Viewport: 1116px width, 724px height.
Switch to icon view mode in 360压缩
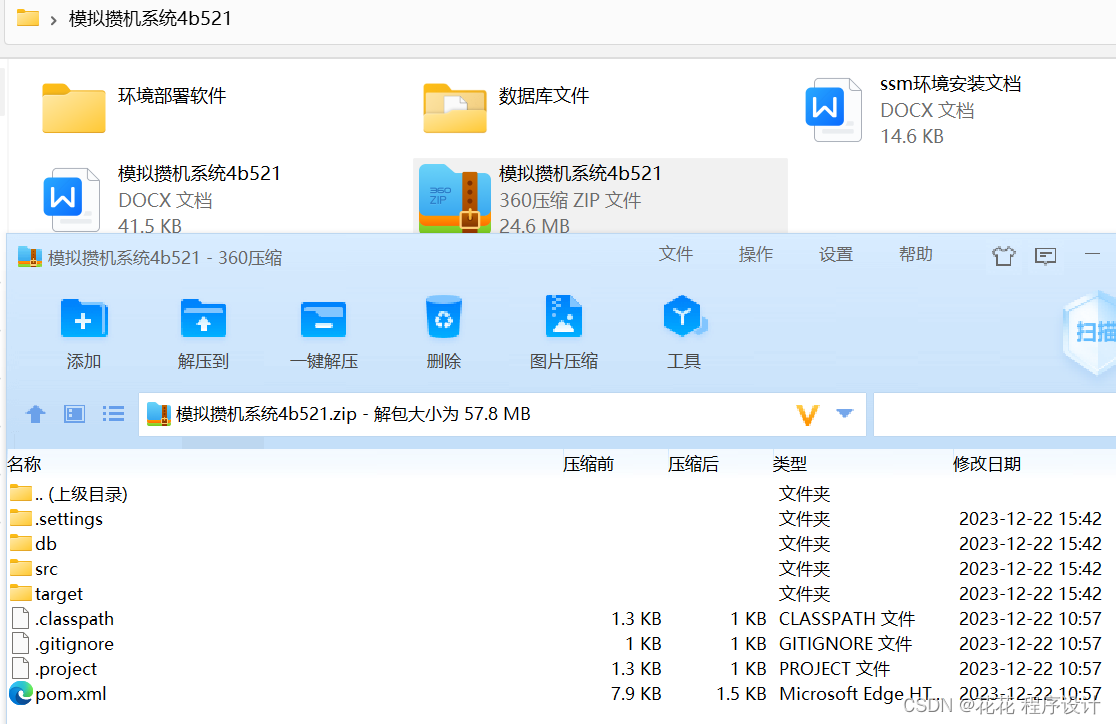point(75,414)
